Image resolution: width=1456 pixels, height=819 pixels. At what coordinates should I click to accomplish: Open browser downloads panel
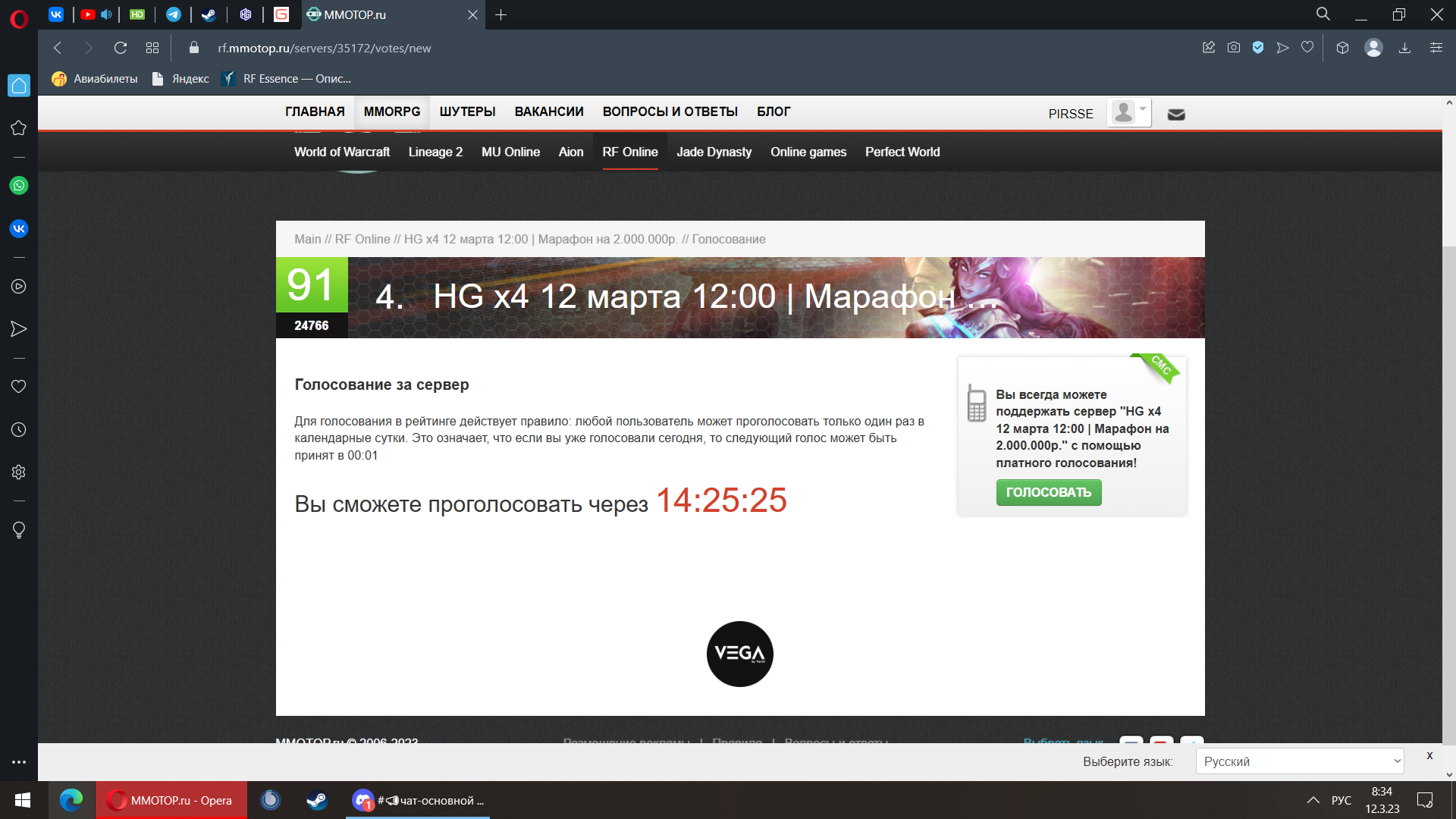[x=1404, y=48]
